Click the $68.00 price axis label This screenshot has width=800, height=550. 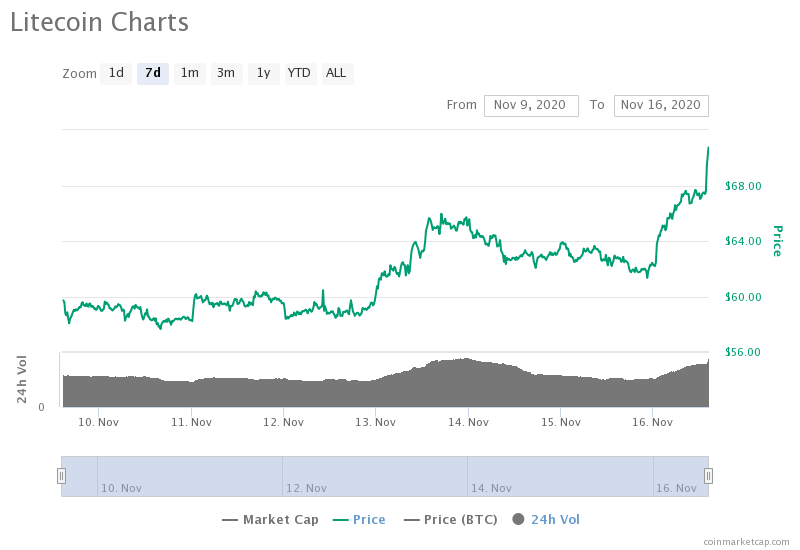point(743,186)
